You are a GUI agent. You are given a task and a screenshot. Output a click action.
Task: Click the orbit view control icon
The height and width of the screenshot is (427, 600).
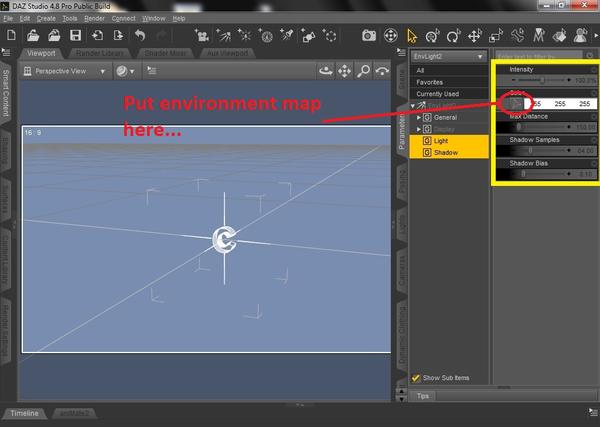(x=326, y=71)
